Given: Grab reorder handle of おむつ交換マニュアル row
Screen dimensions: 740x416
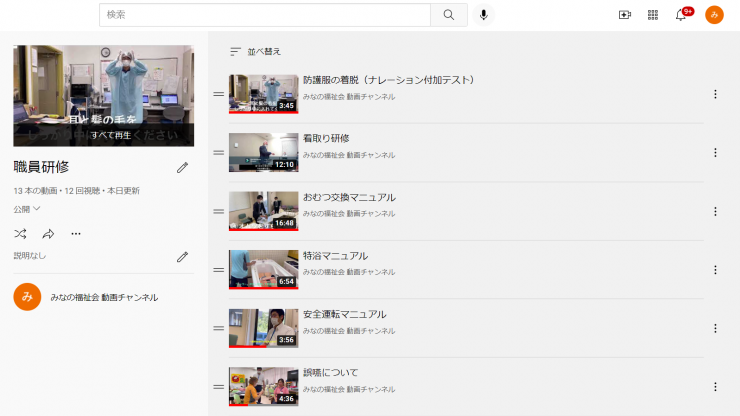Looking at the screenshot, I should [219, 212].
